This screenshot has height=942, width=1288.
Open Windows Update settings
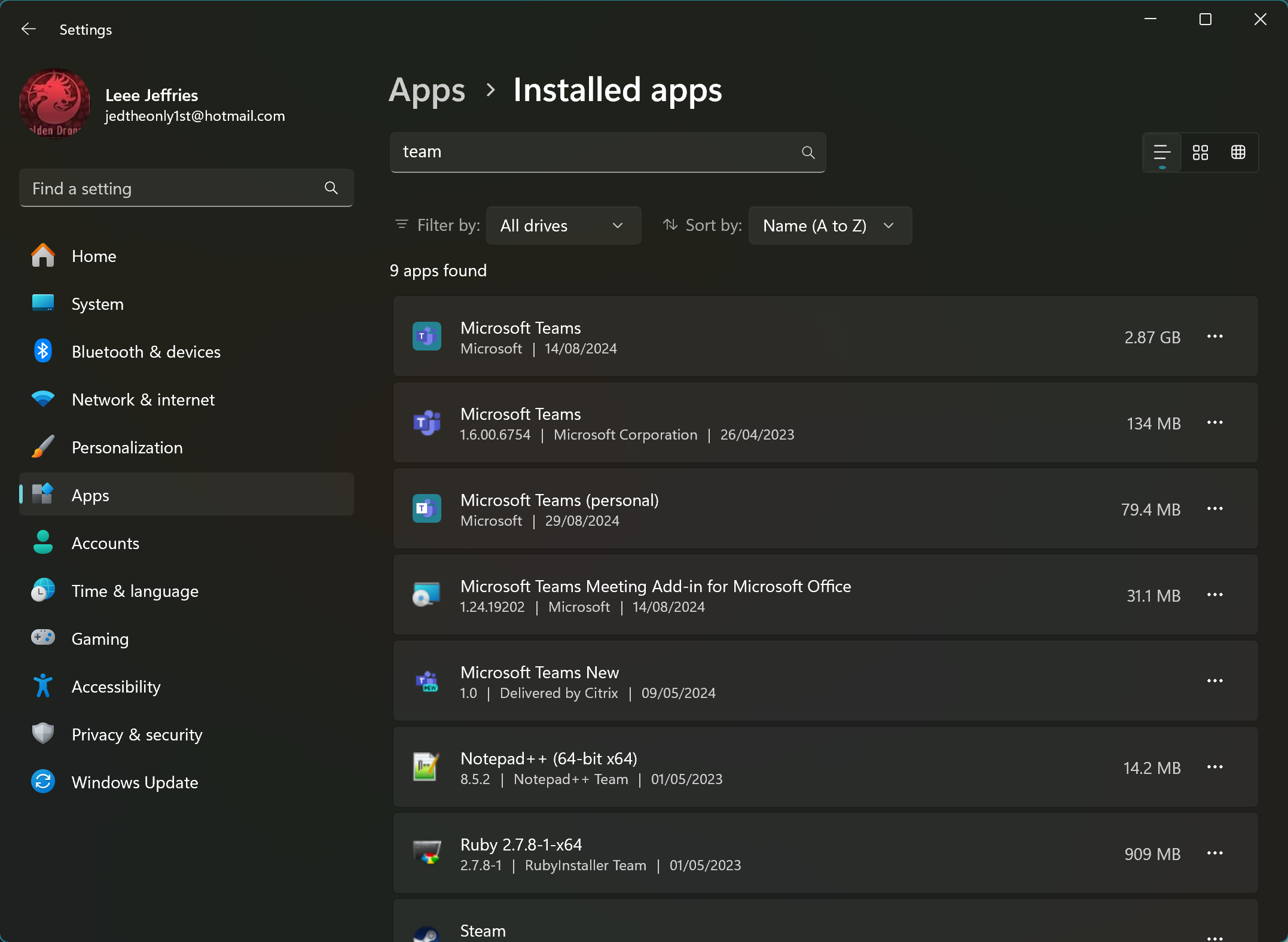pyautogui.click(x=187, y=782)
